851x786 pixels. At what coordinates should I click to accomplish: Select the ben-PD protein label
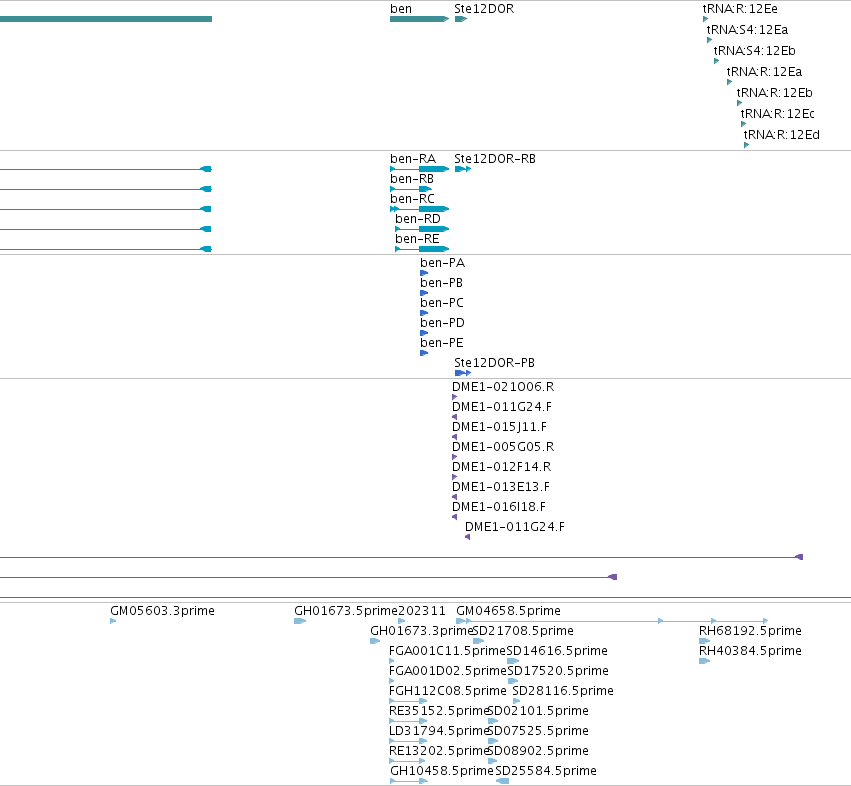click(x=442, y=323)
